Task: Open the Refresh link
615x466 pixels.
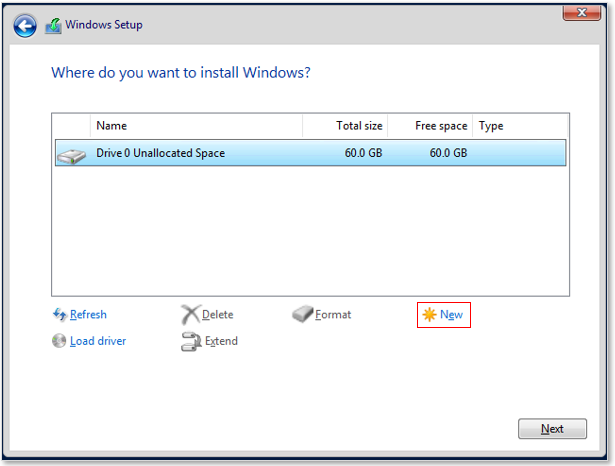Action: click(x=88, y=315)
